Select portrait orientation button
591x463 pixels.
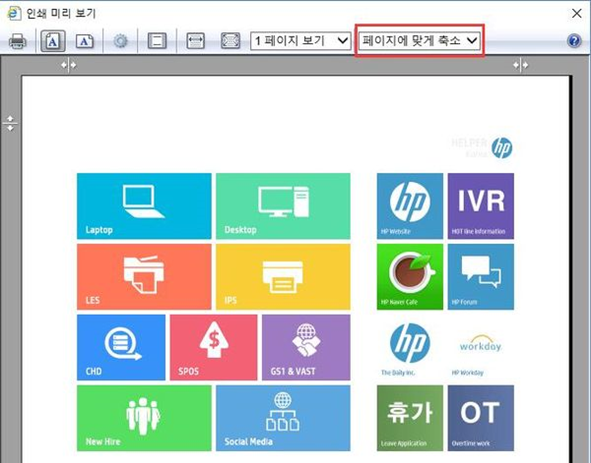pyautogui.click(x=53, y=41)
